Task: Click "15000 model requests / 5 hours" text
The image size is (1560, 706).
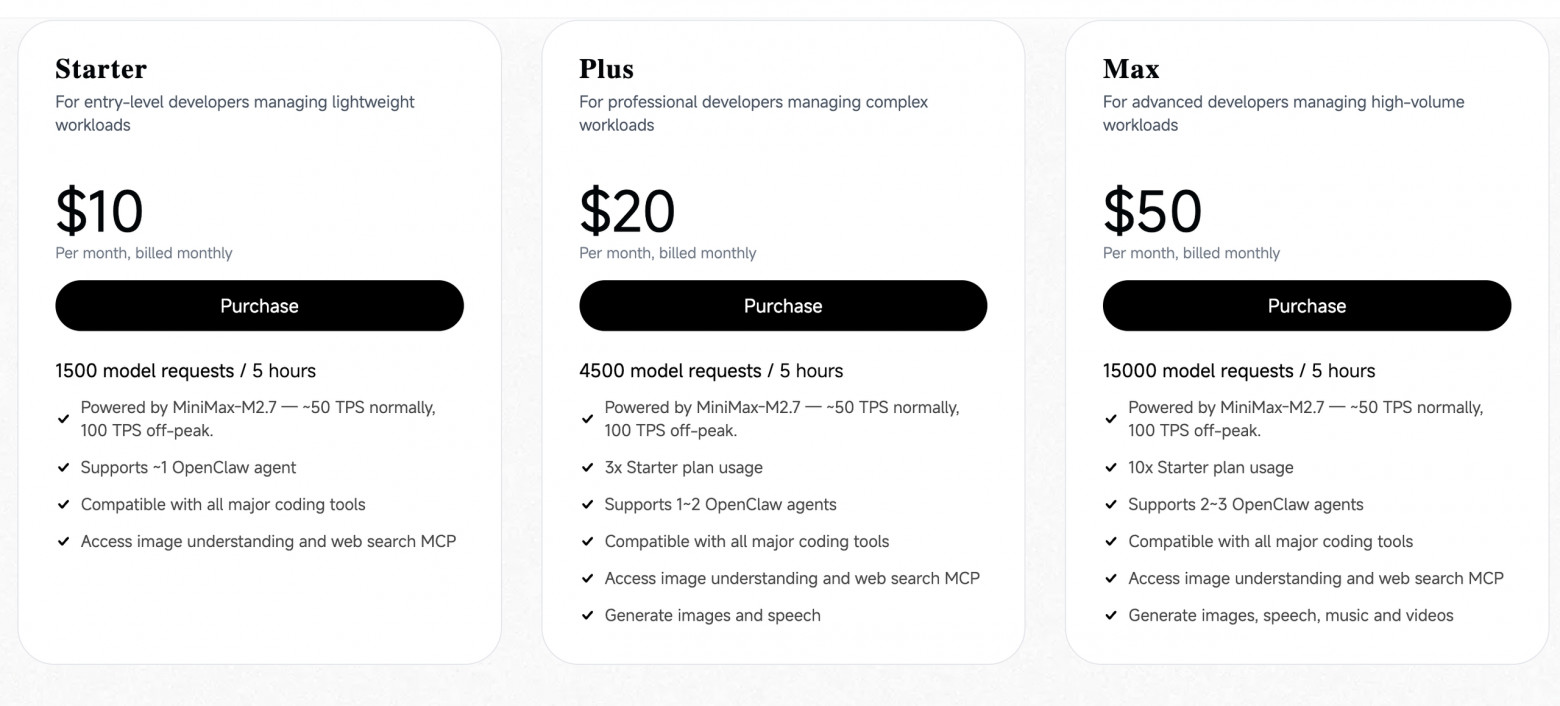Action: point(1238,371)
